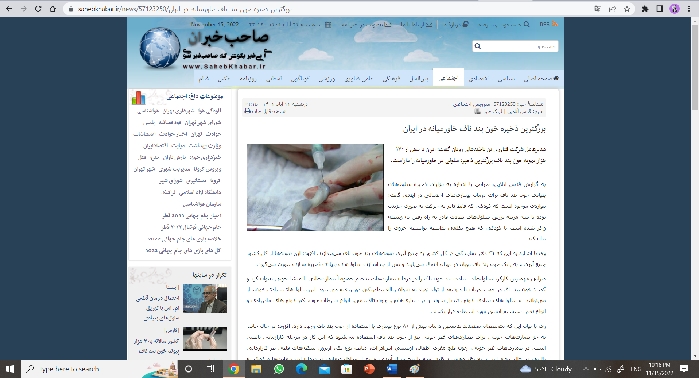The height and width of the screenshot is (378, 699).
Task: Go to the browser home page icon
Action: tap(53, 9)
